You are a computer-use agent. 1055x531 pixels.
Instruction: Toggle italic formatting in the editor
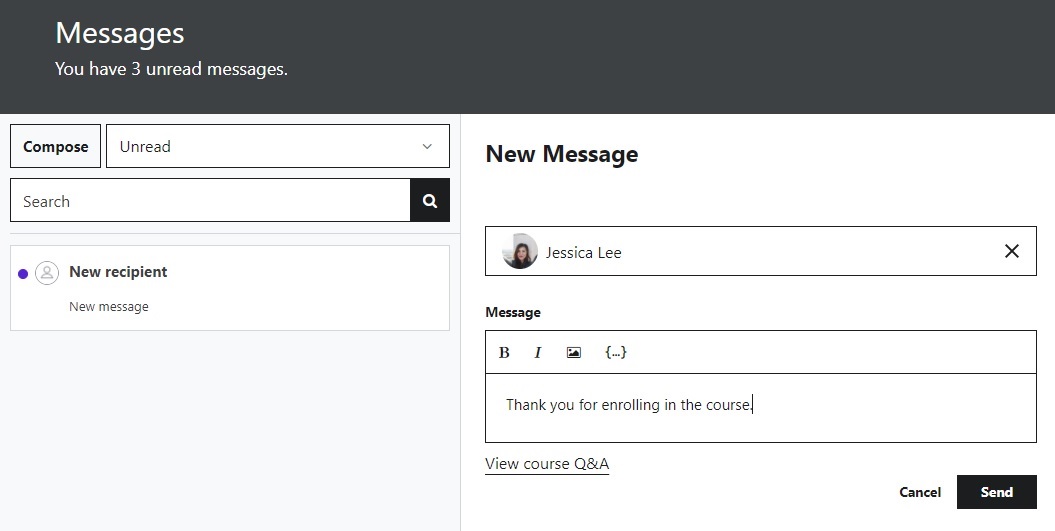tap(538, 352)
